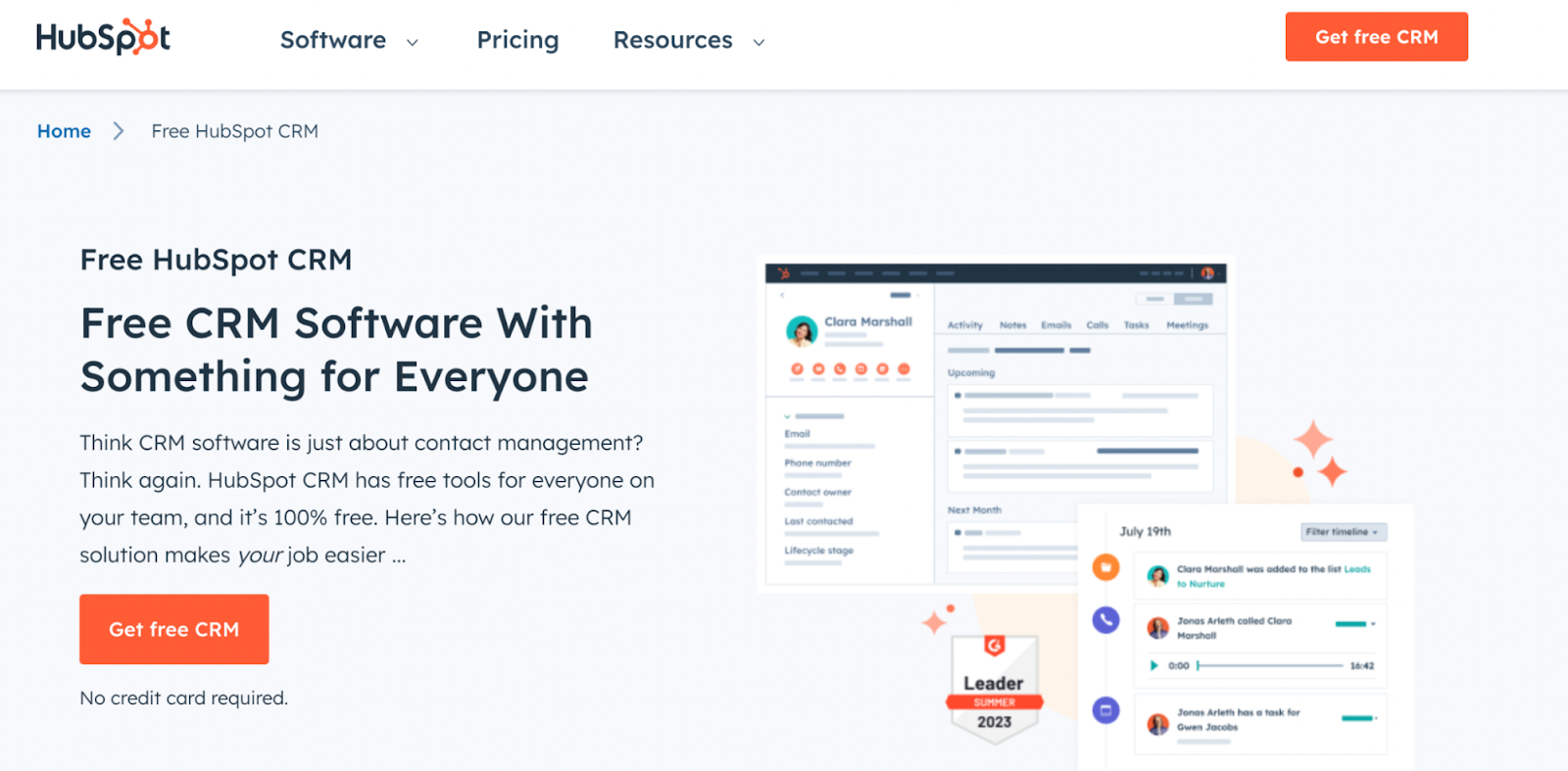Go to the Pricing page

click(x=517, y=40)
